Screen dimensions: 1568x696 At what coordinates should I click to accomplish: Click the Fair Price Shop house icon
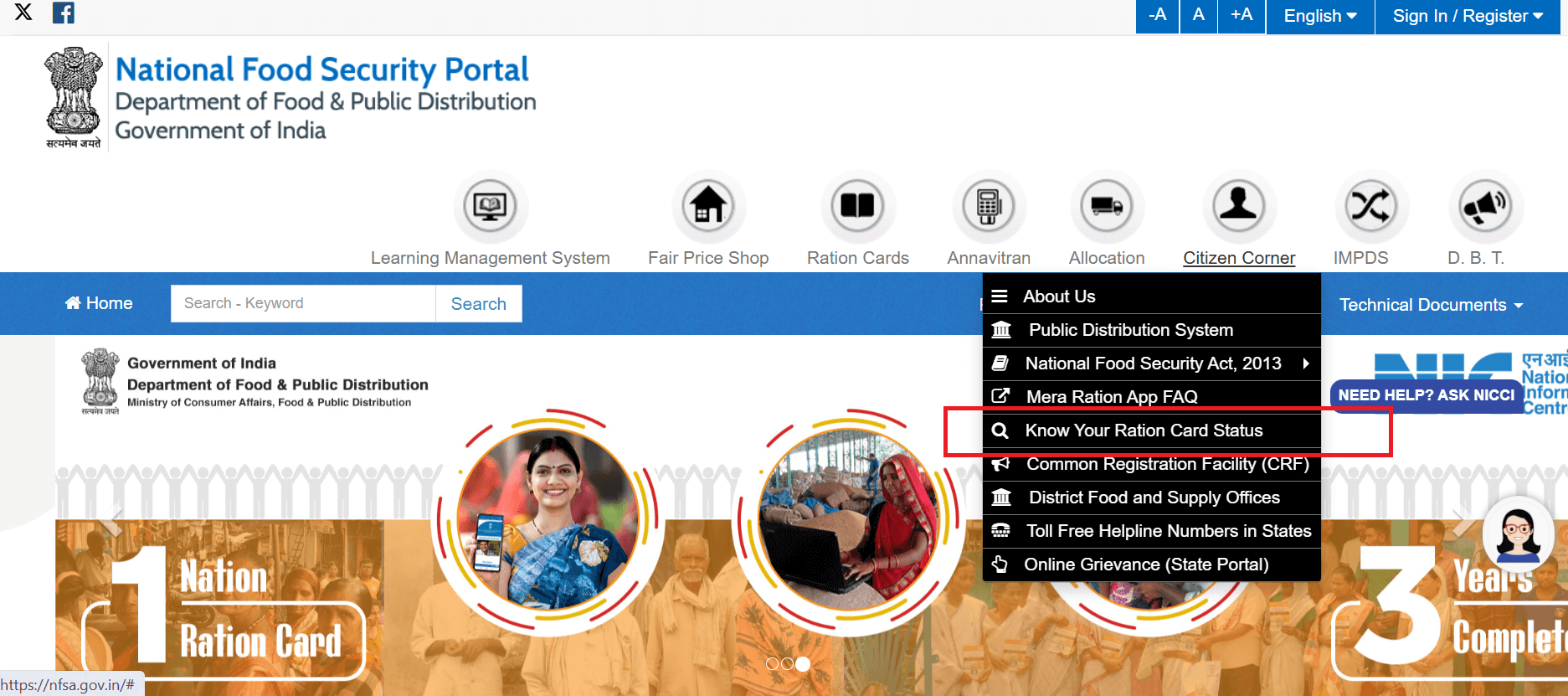coord(708,207)
